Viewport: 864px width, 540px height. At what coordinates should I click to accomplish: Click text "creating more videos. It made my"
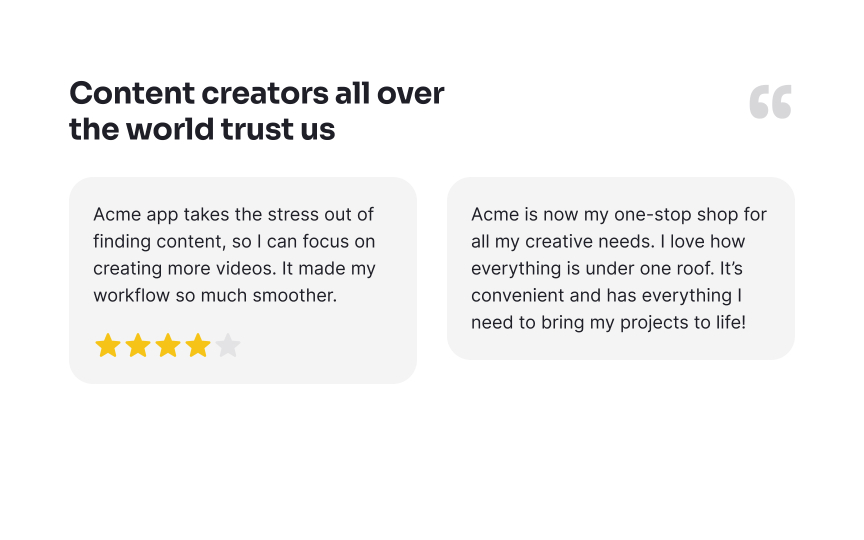(x=234, y=268)
